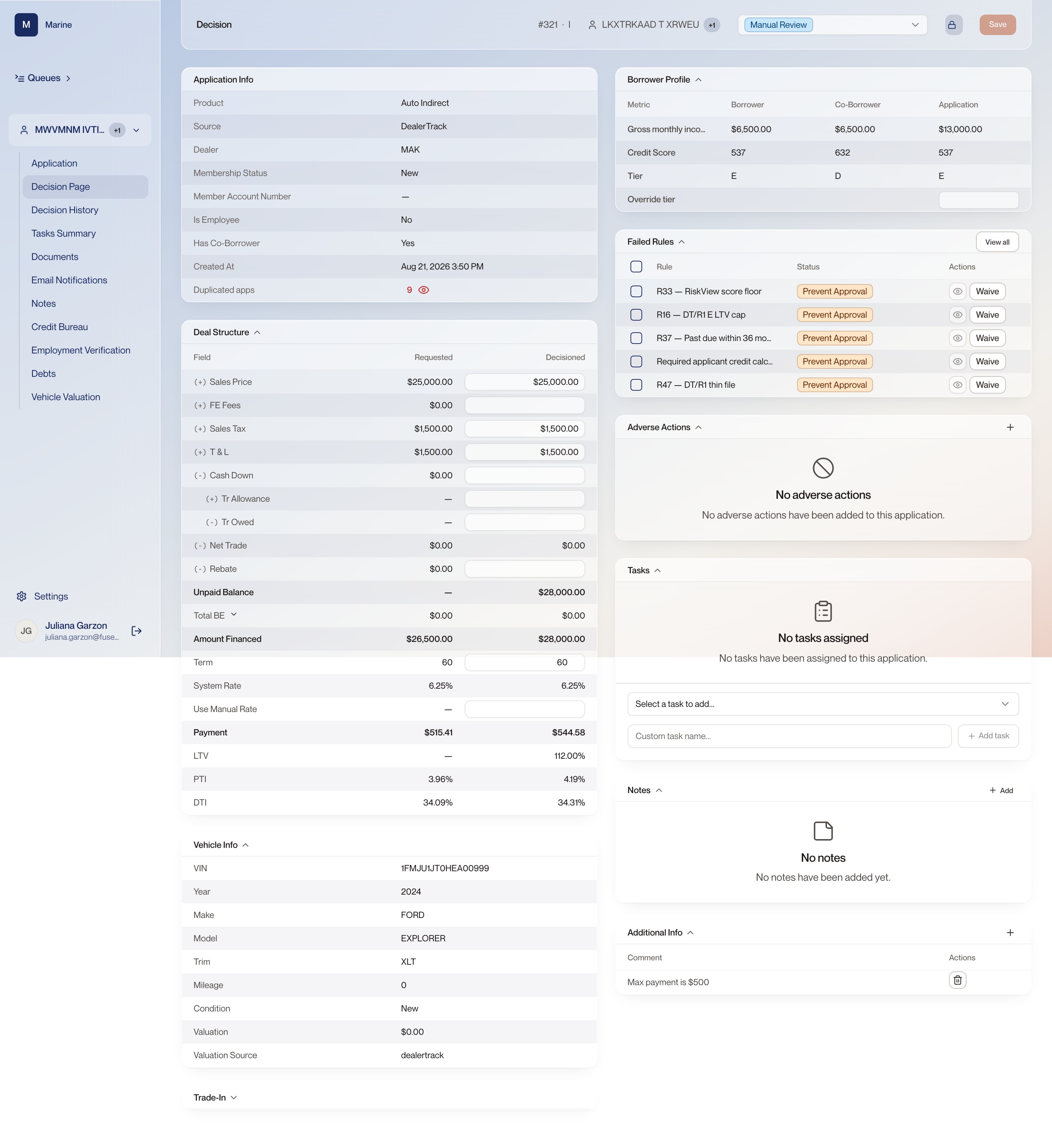Add additional info using plus icon

(1010, 932)
